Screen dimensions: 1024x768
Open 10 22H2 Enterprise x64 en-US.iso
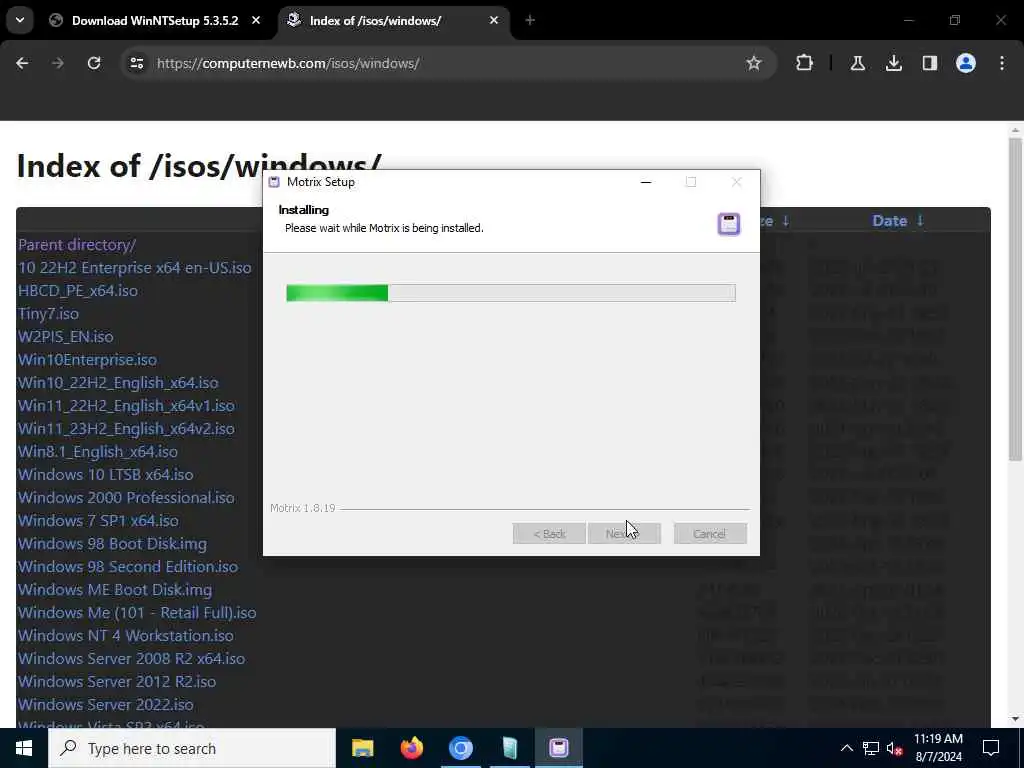(135, 268)
